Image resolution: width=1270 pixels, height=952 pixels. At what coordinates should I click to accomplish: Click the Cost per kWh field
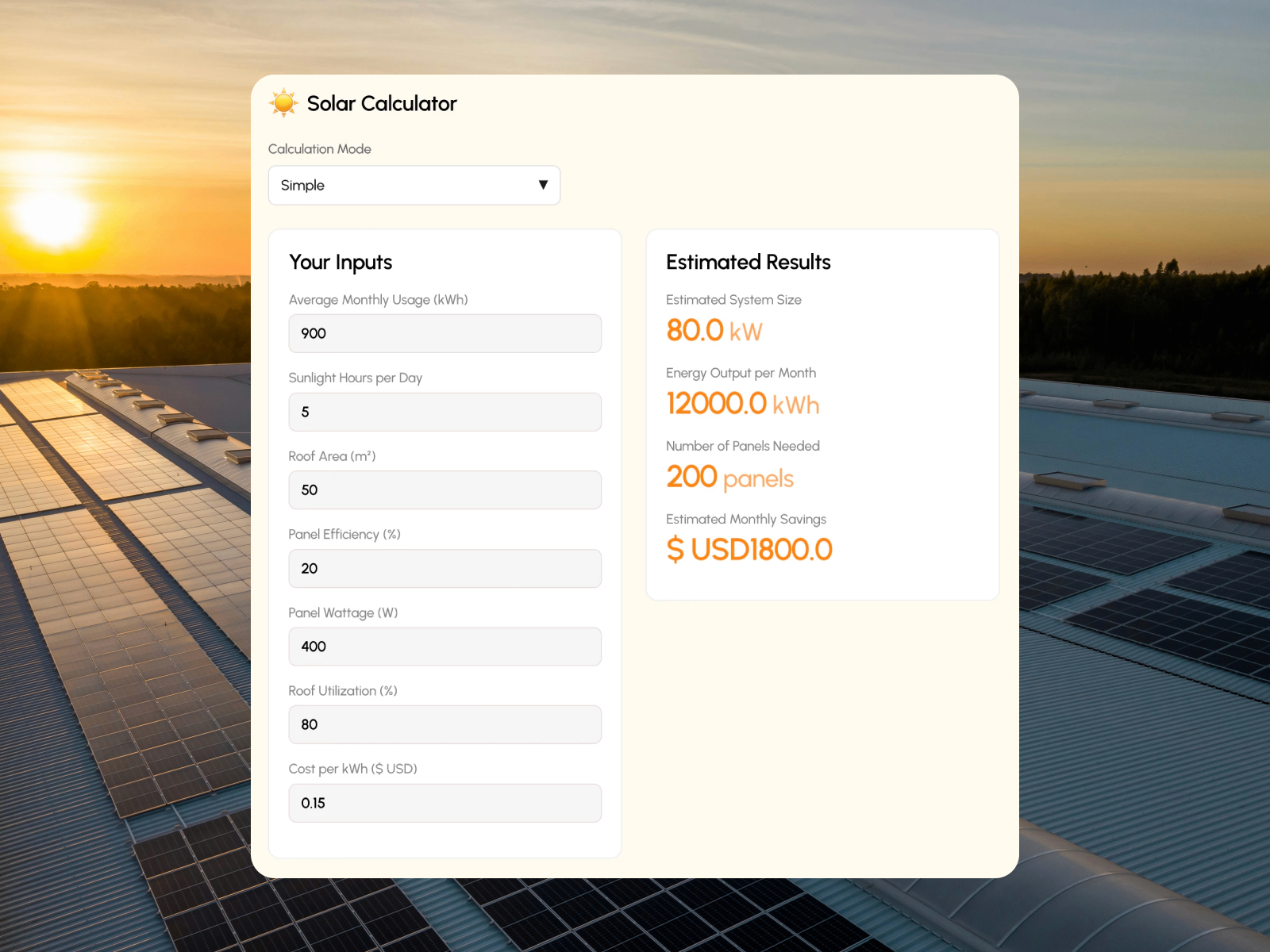(x=444, y=803)
